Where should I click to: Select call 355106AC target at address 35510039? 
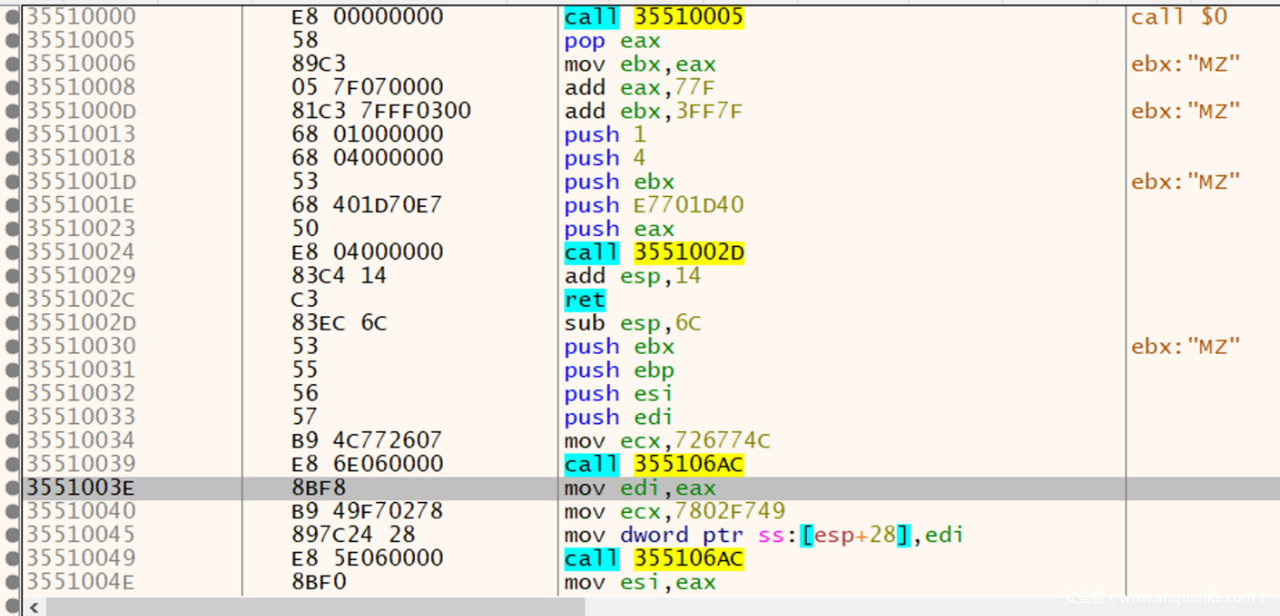point(688,464)
